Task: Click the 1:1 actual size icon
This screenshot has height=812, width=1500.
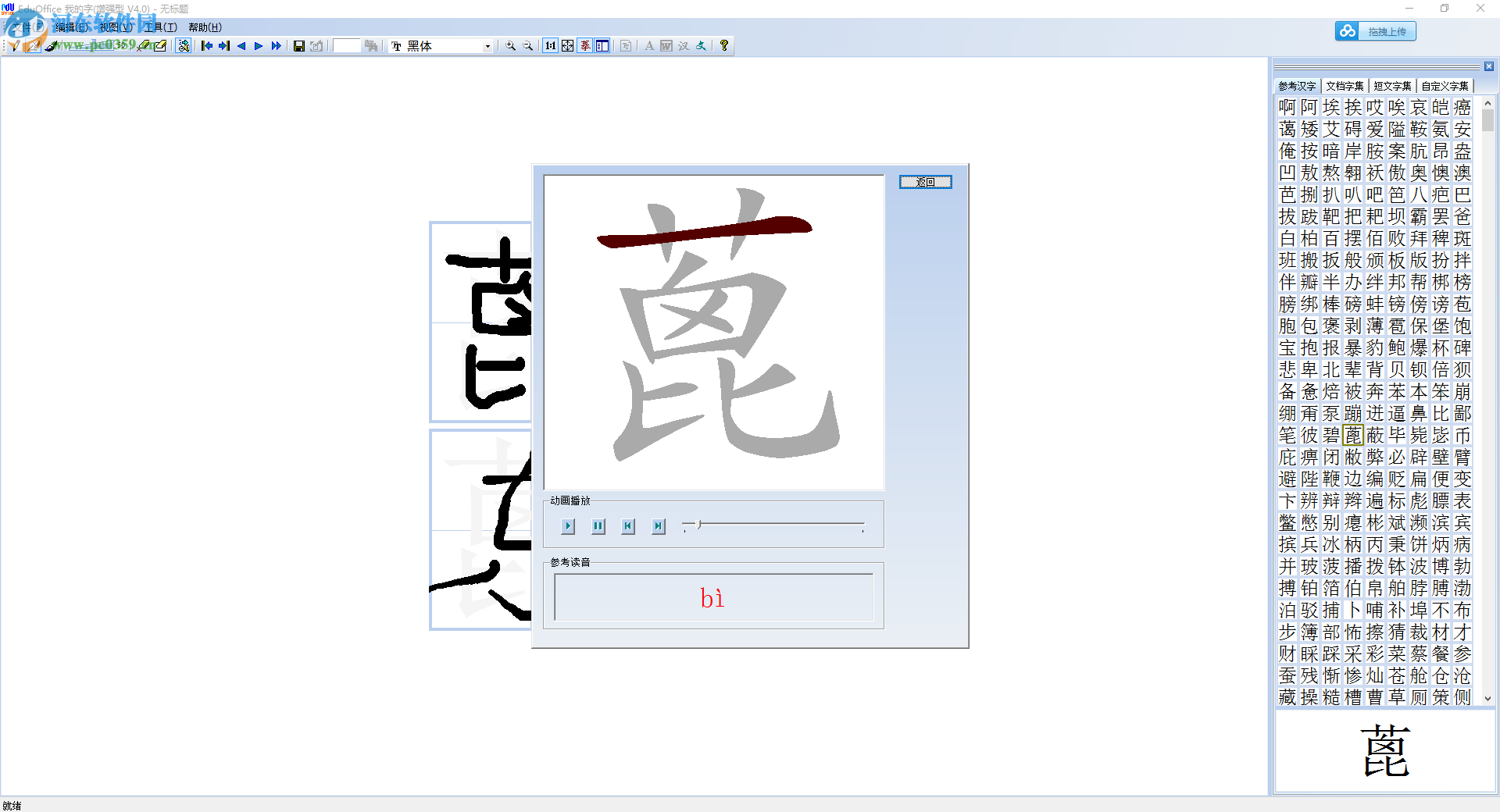Action: (x=550, y=46)
